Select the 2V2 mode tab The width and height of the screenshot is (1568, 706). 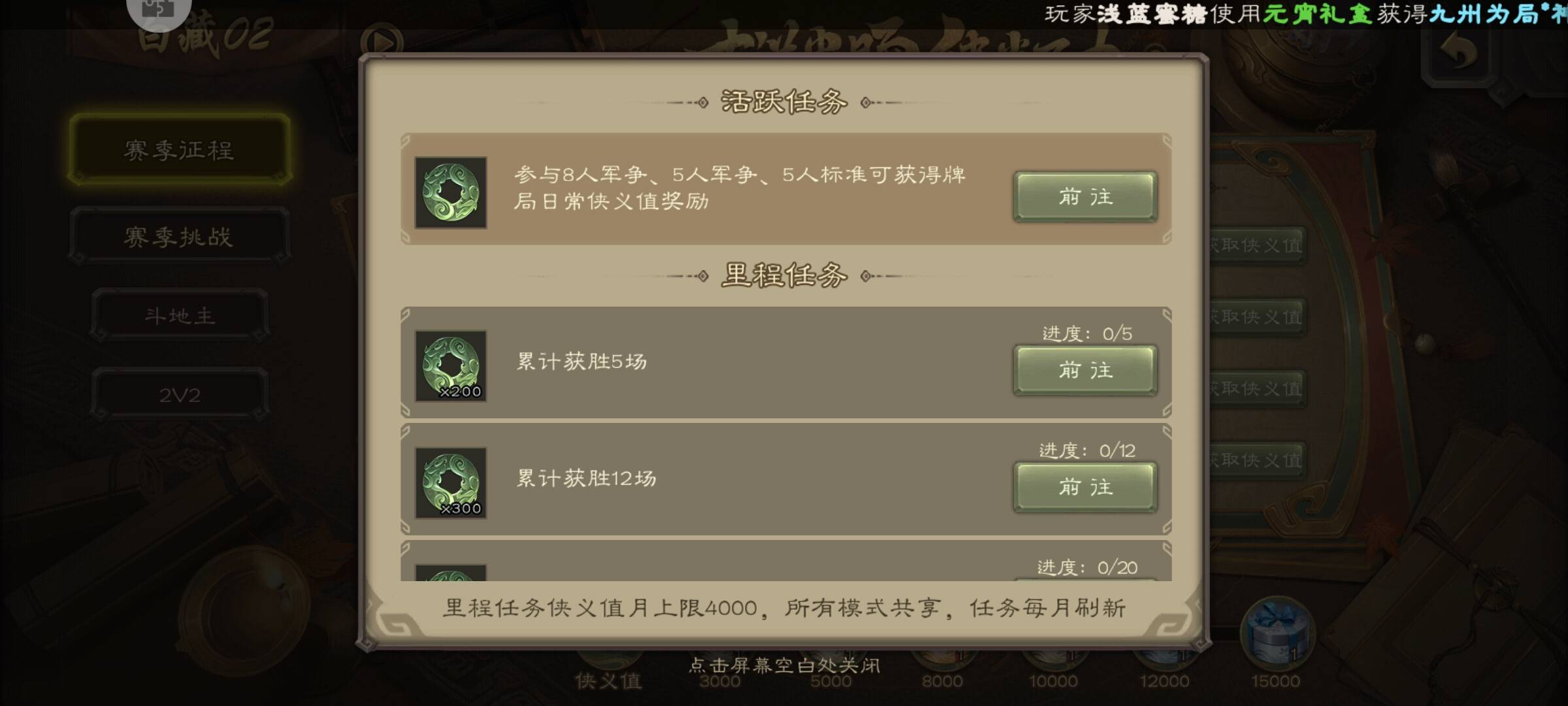[180, 395]
